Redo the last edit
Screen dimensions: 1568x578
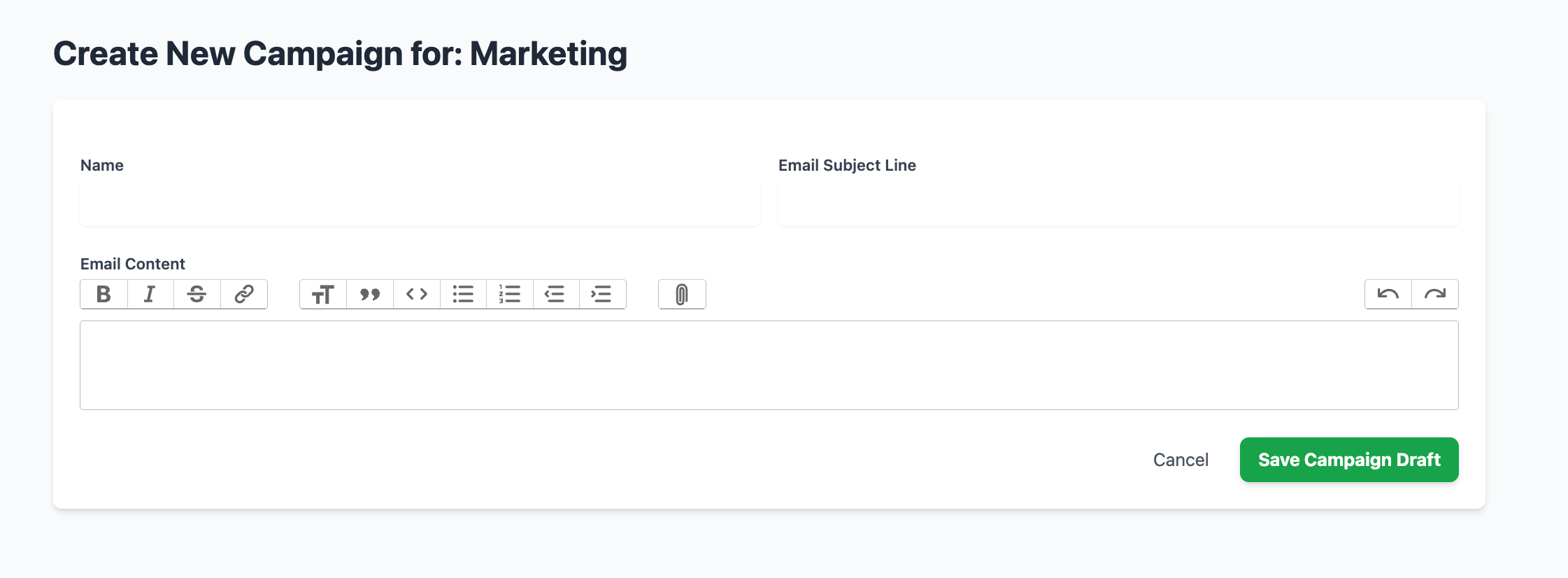coord(1434,295)
